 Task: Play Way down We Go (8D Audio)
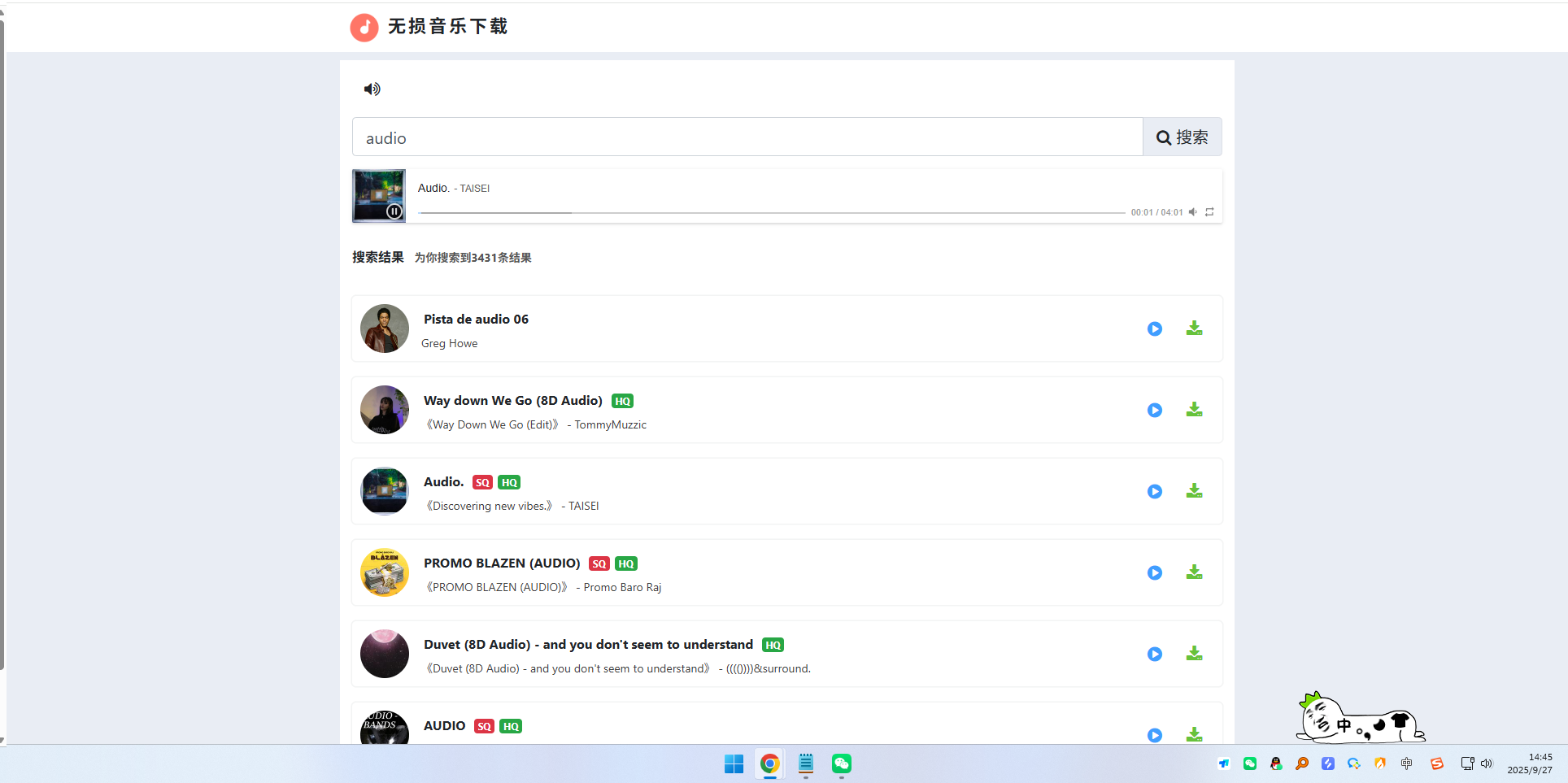click(1154, 410)
